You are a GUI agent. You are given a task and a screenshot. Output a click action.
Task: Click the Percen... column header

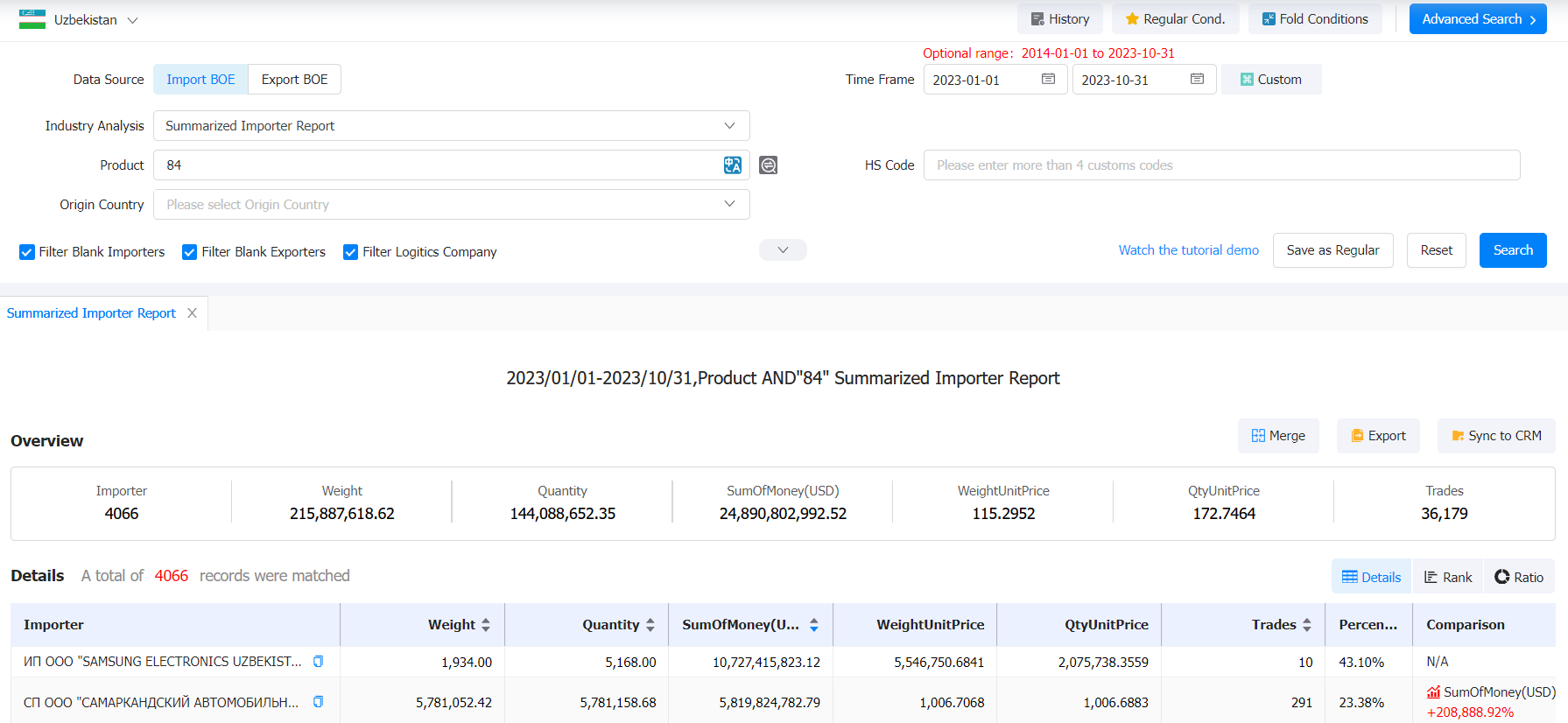click(1368, 625)
